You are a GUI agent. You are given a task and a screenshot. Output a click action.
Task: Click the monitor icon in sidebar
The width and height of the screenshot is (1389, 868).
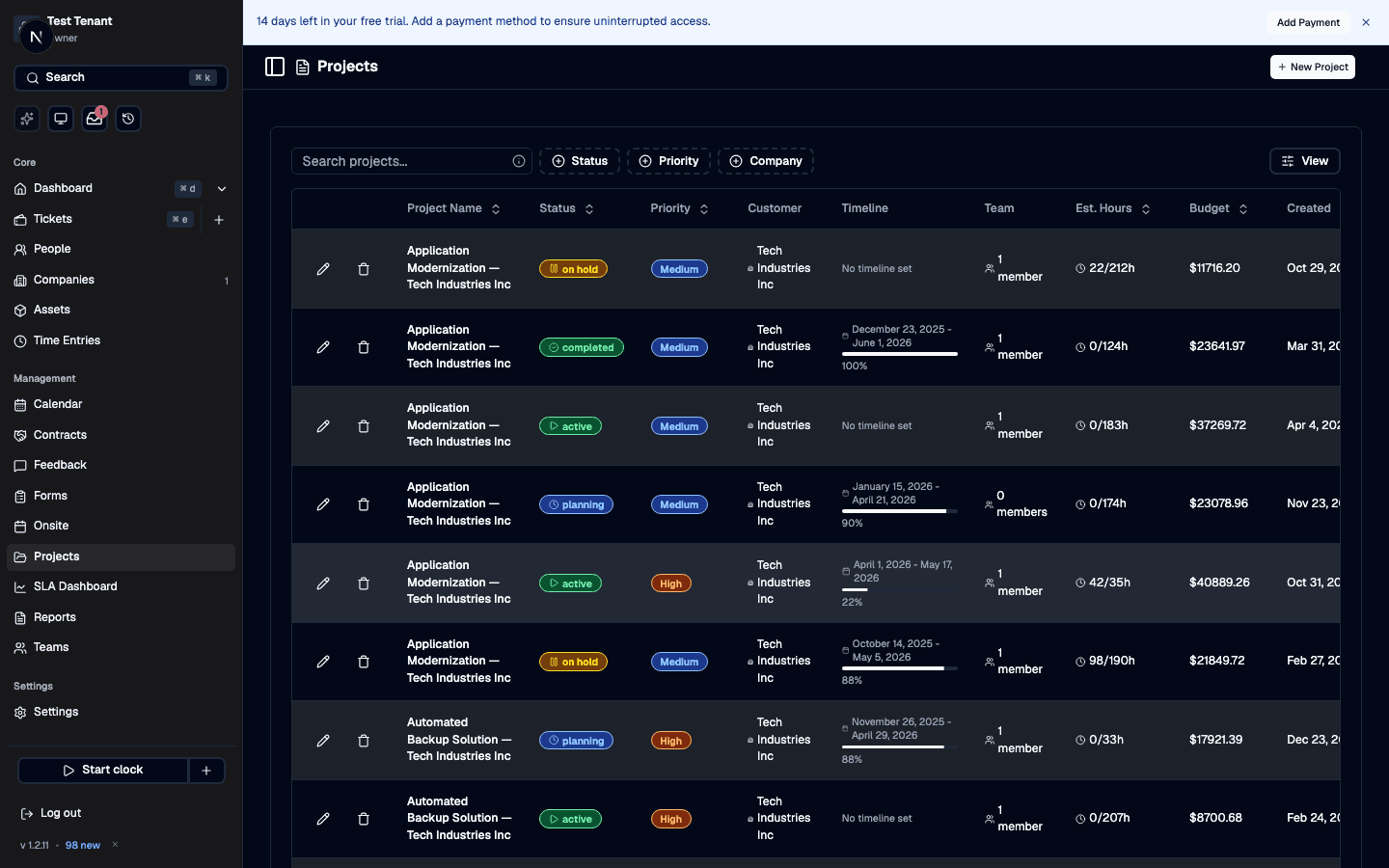click(61, 119)
